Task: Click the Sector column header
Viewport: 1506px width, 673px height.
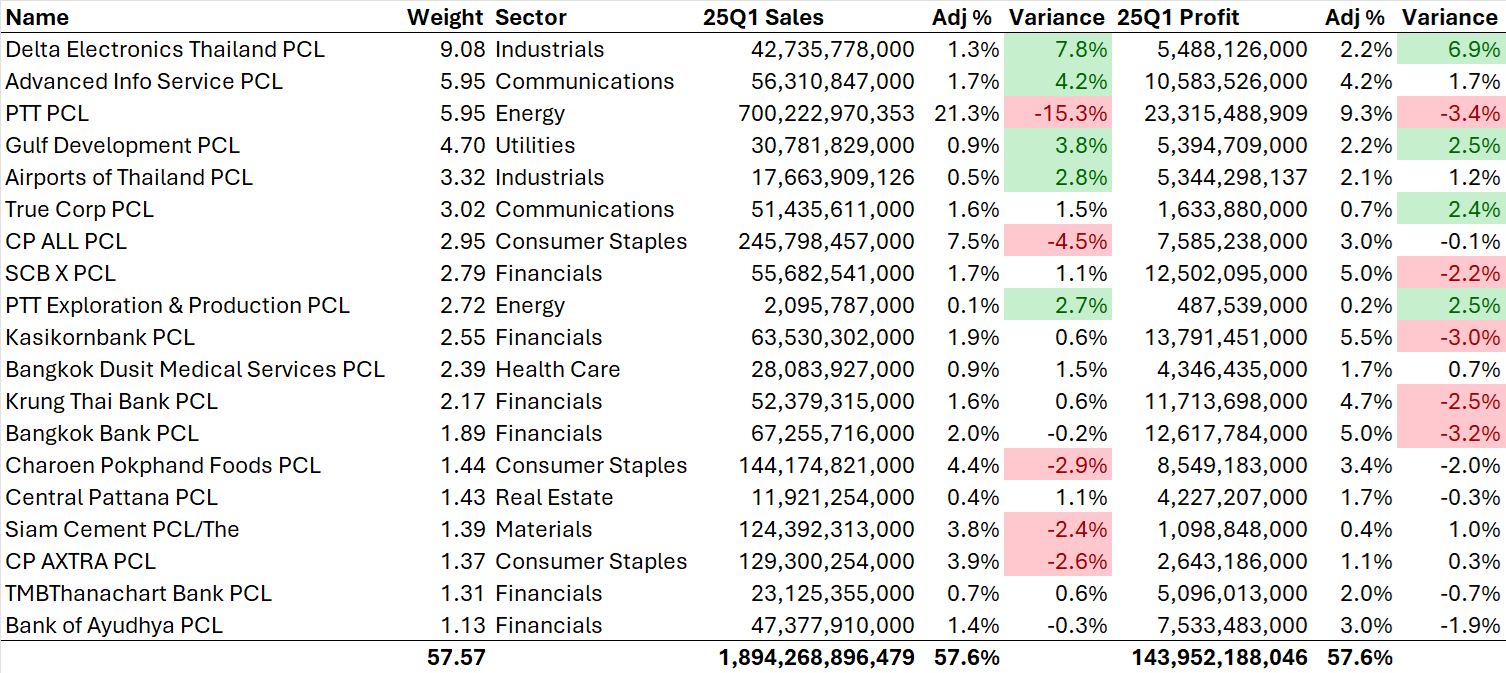Action: click(x=531, y=17)
